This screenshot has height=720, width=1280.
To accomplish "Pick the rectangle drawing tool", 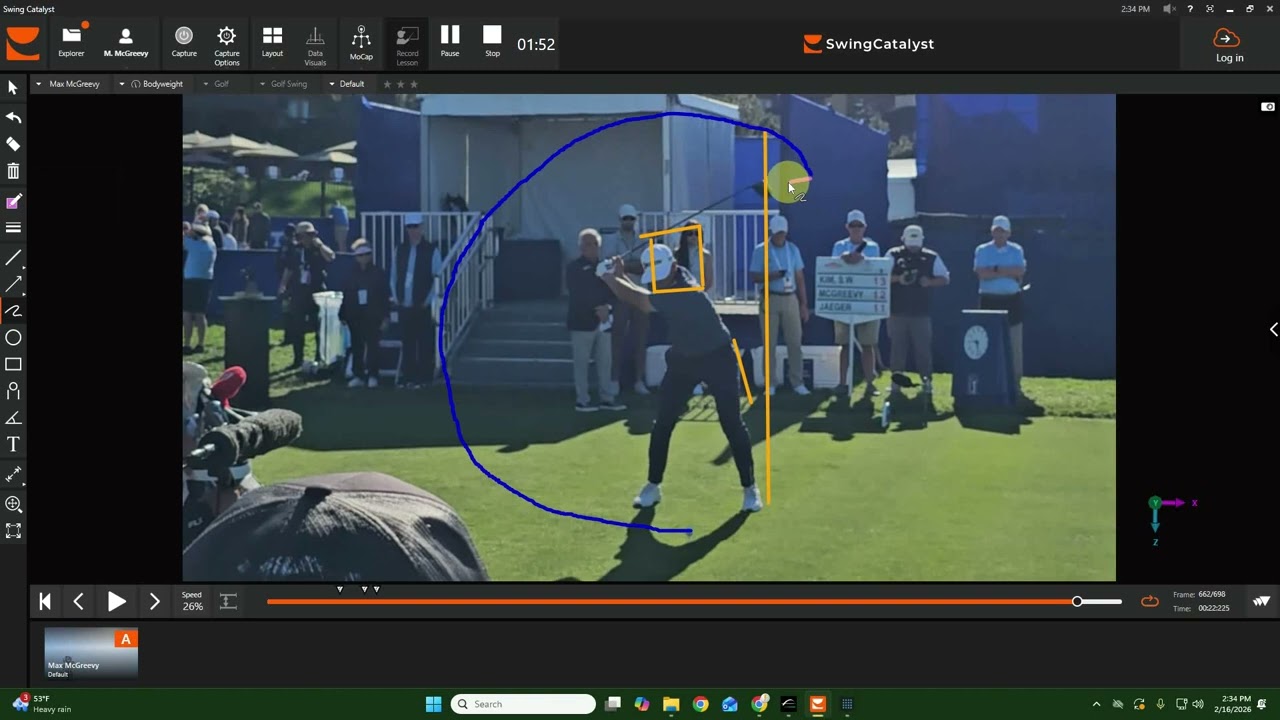I will (14, 365).
